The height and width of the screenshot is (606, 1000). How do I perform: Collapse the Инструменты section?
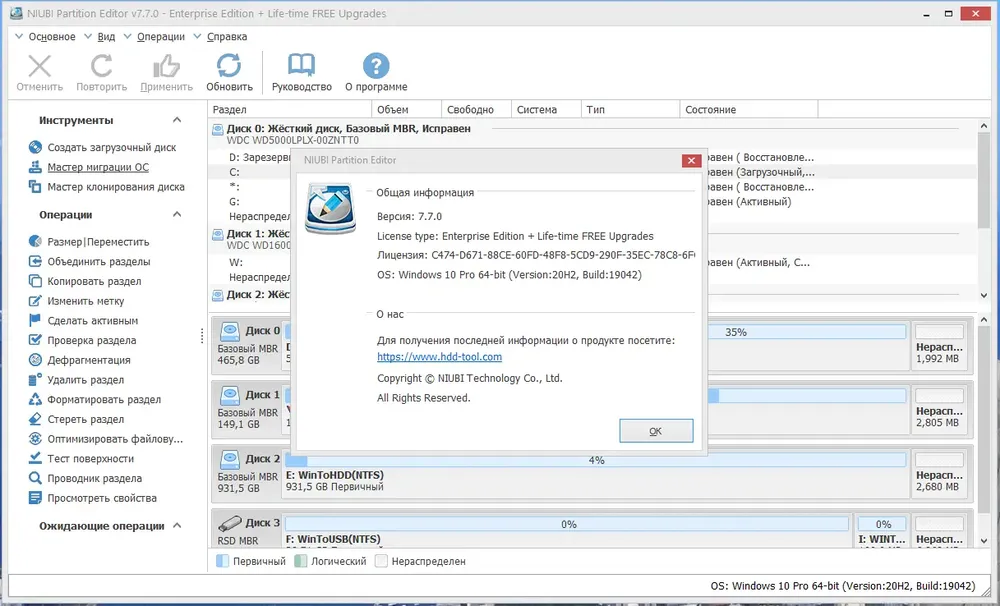(x=177, y=120)
